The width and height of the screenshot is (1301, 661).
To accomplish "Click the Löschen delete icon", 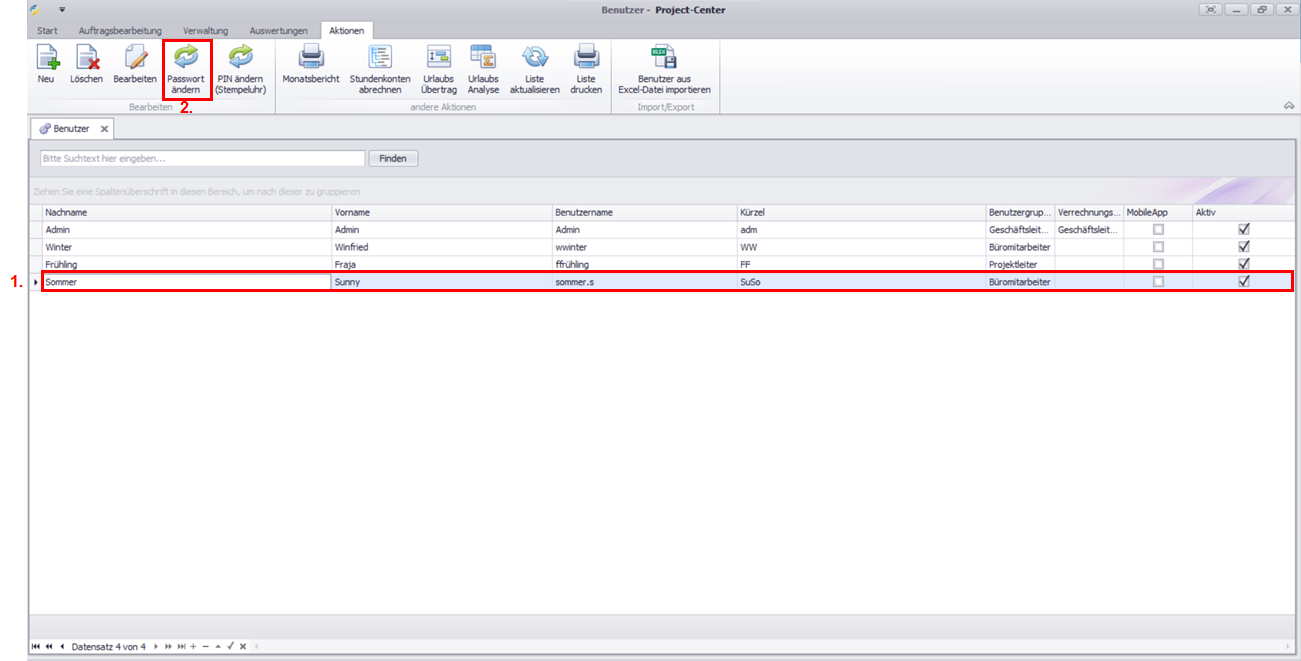I will [87, 58].
